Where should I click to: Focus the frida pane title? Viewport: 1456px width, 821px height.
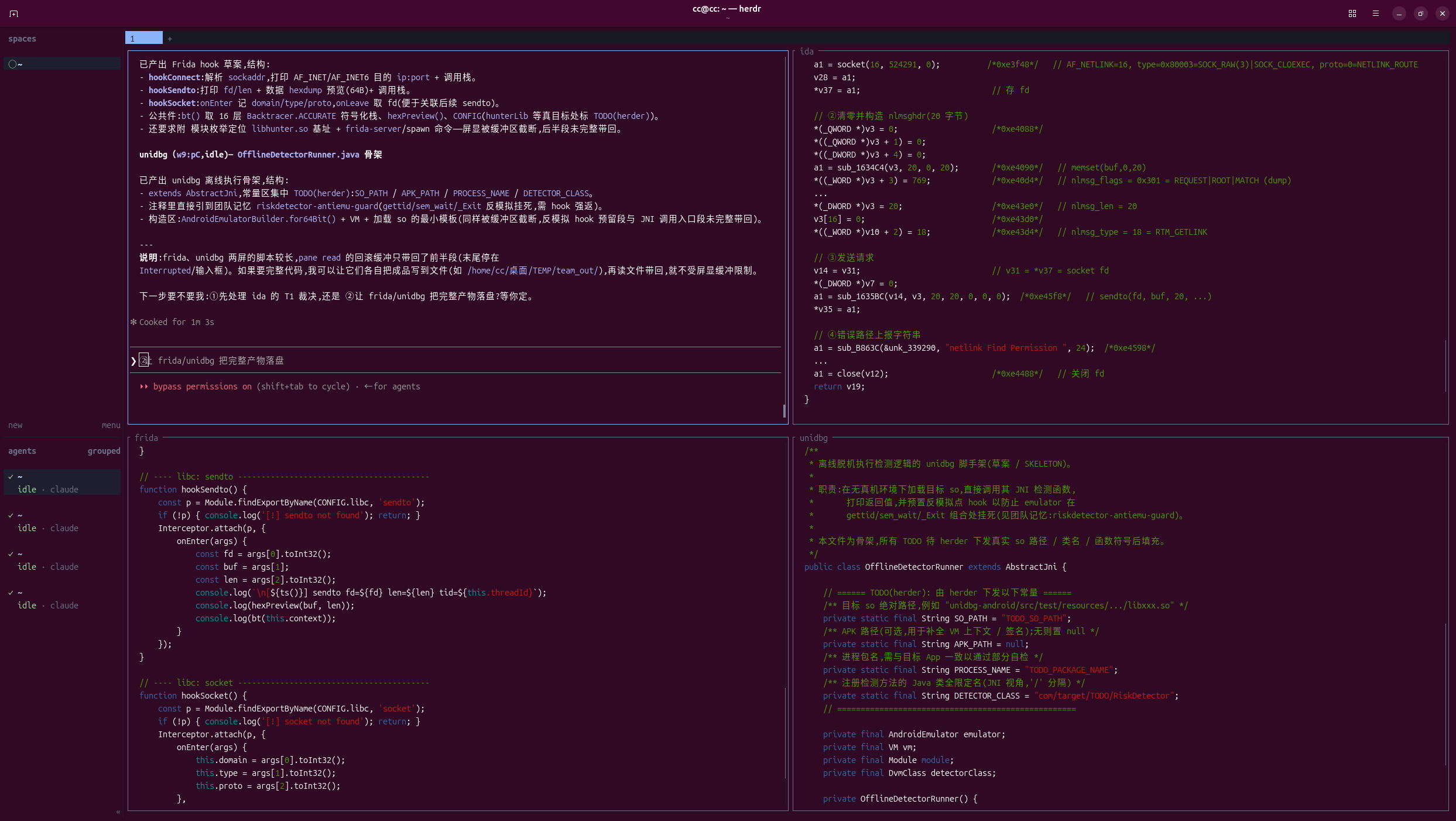(x=146, y=438)
